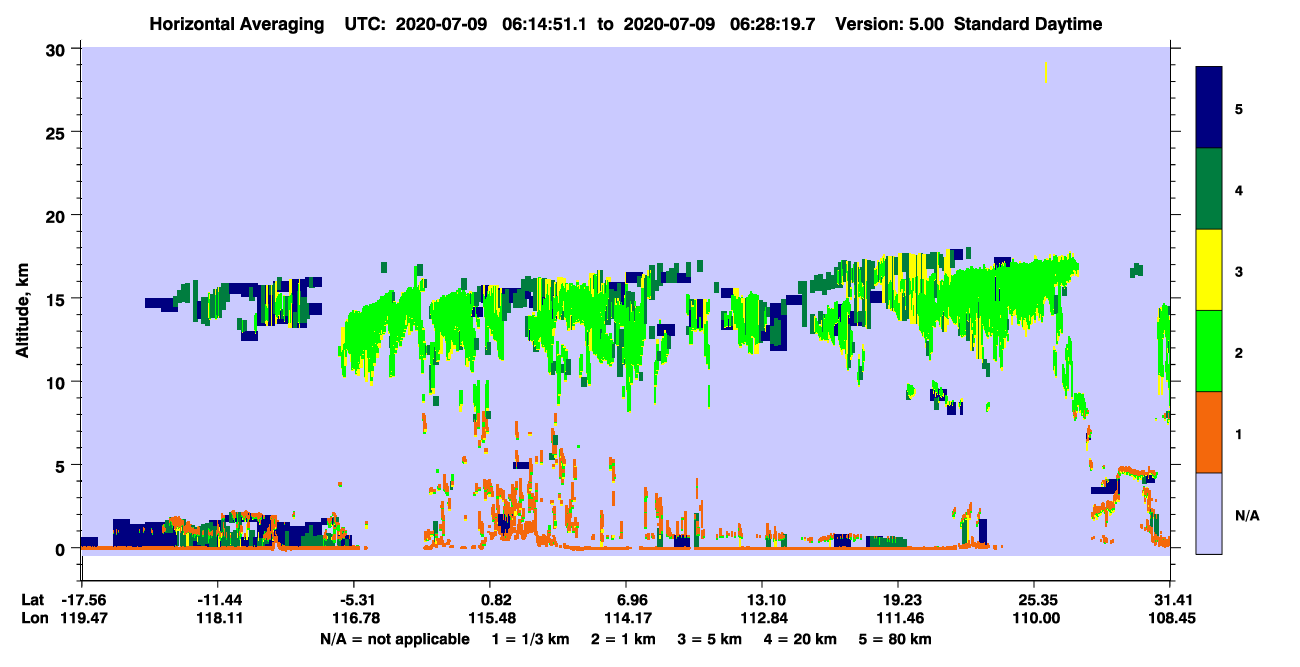Viewport: 1300px width, 667px height.
Task: Click latitude value "6.96"
Action: tap(633, 600)
